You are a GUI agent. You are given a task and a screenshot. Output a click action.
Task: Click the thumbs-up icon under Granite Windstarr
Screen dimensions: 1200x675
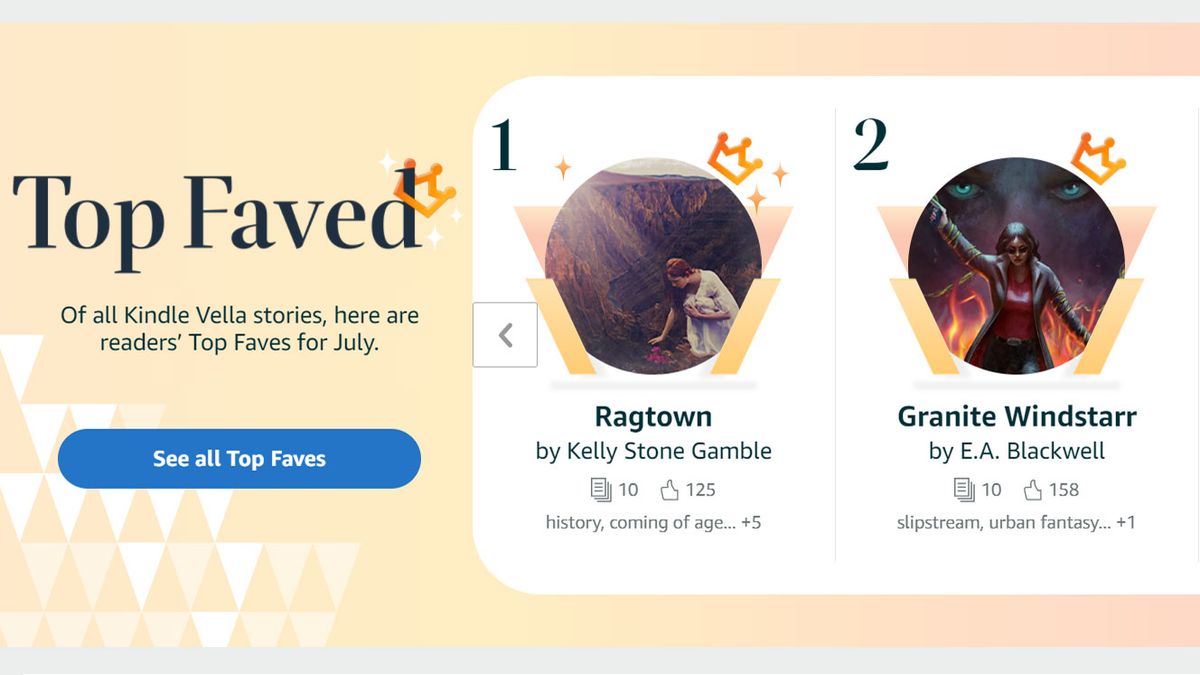click(x=1033, y=490)
